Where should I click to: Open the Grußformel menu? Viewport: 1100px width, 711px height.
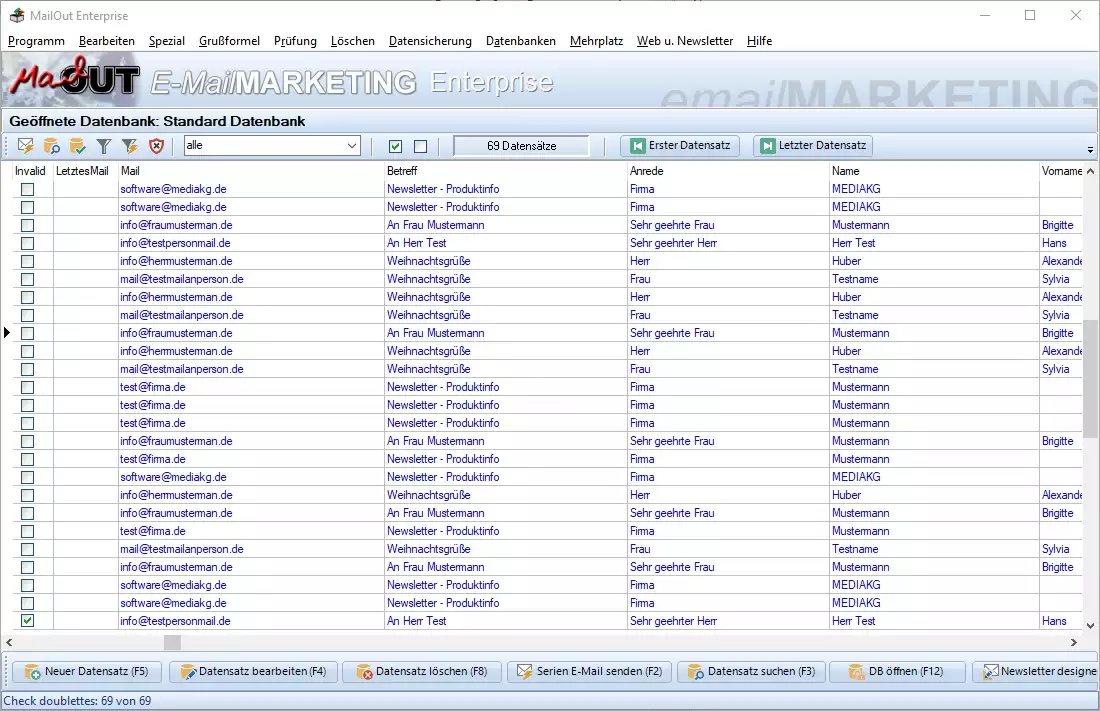tap(229, 41)
